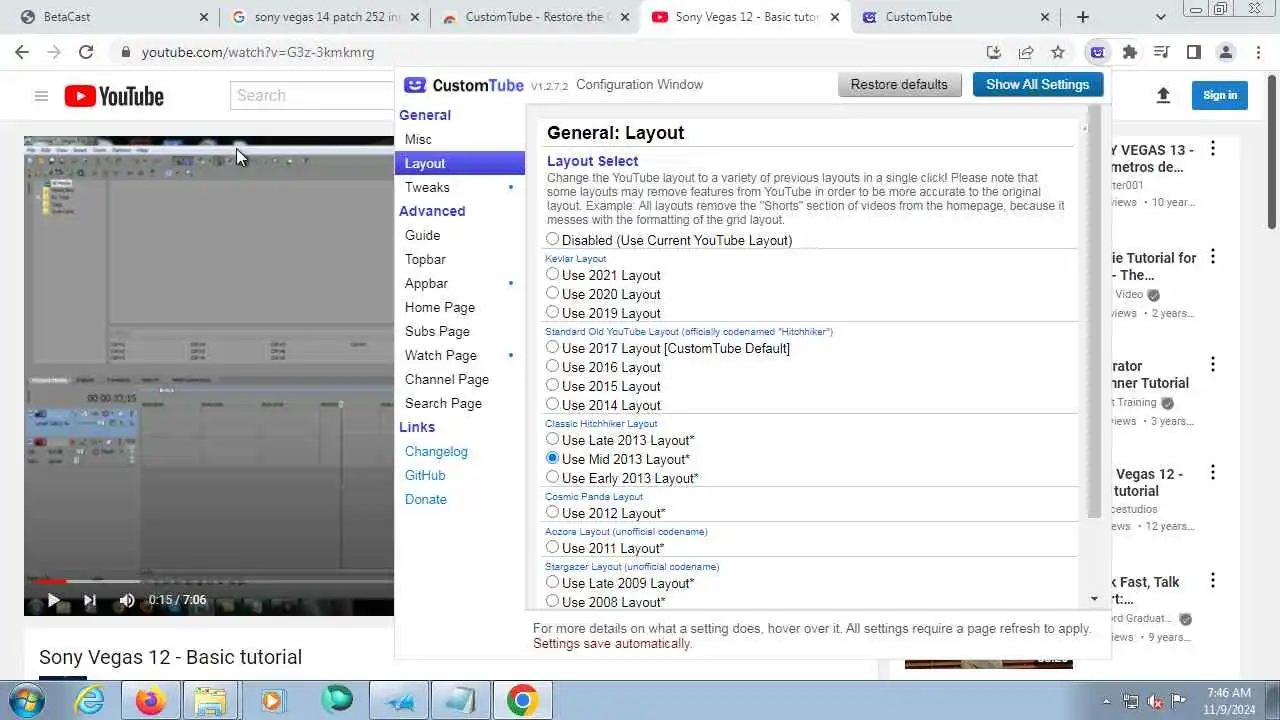Open the Chrome profile avatar icon
Image resolution: width=1280 pixels, height=720 pixels.
click(x=1226, y=52)
